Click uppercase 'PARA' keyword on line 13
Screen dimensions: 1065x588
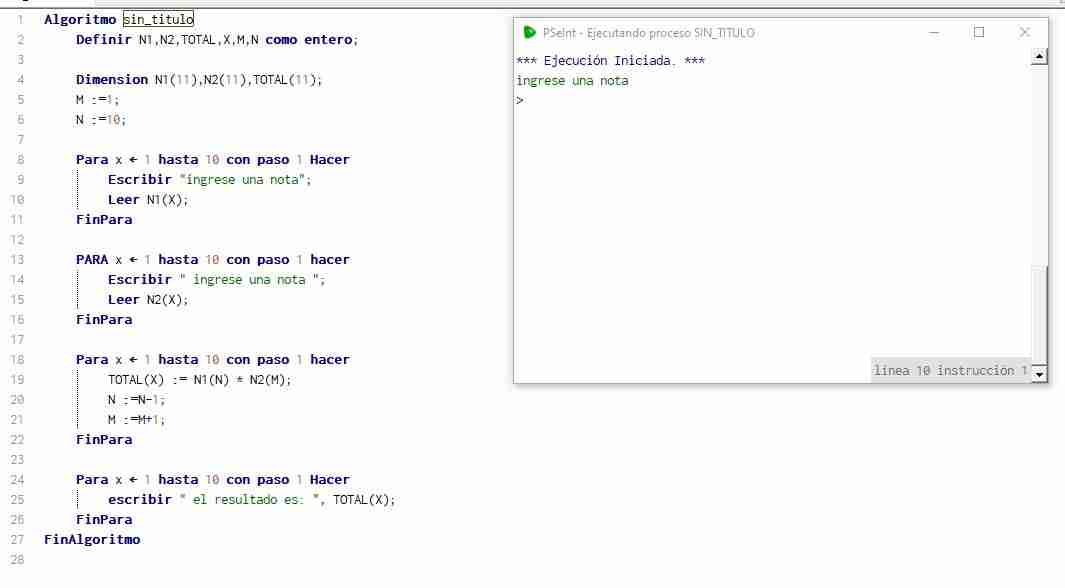click(92, 259)
